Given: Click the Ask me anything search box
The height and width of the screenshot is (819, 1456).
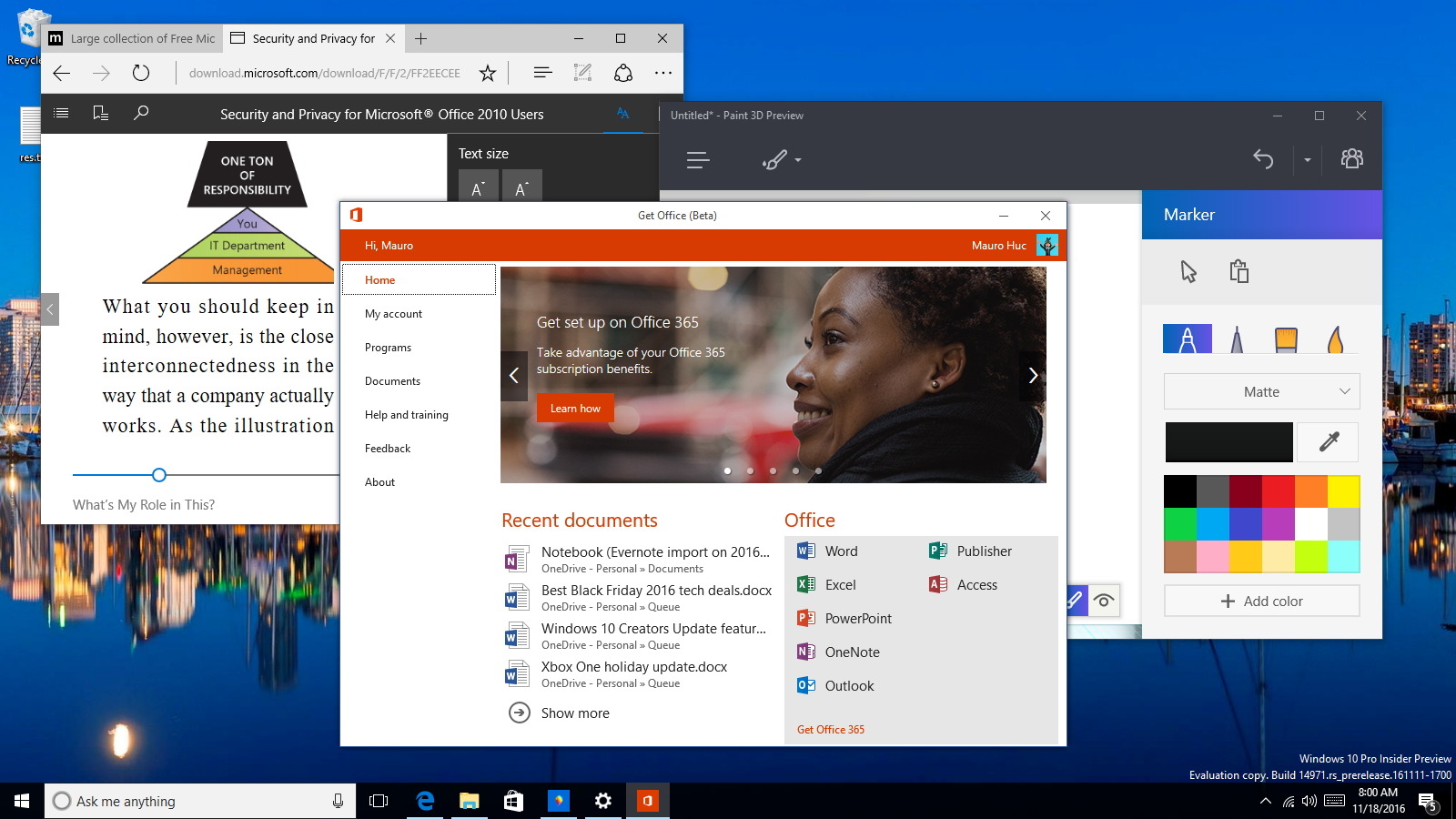Looking at the screenshot, I should (x=200, y=801).
